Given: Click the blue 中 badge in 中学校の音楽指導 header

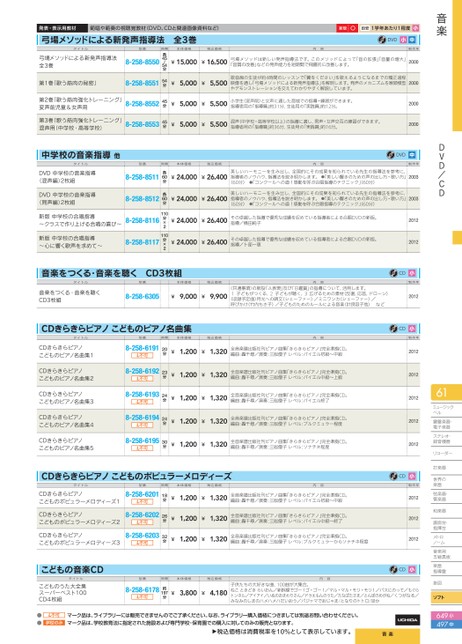Looking at the screenshot, I should point(412,155).
